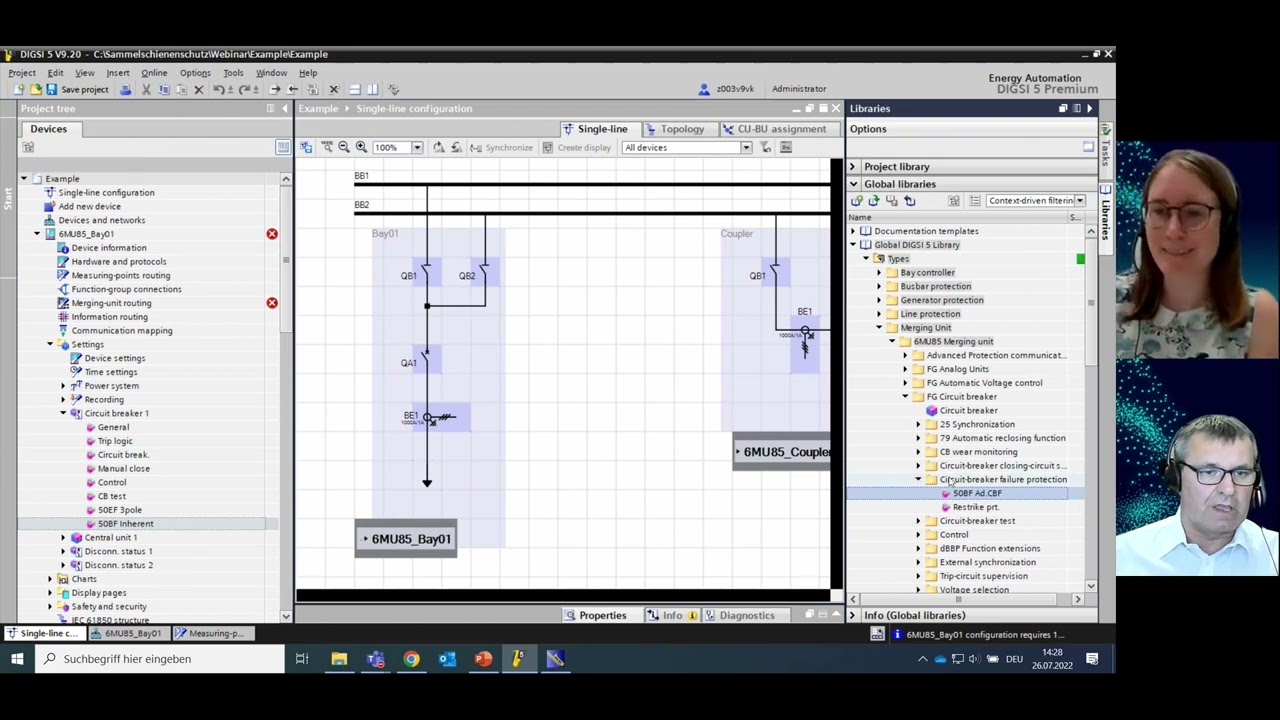Select 50BF Ad.CBF library item
This screenshot has height=720, width=1280.
977,494
